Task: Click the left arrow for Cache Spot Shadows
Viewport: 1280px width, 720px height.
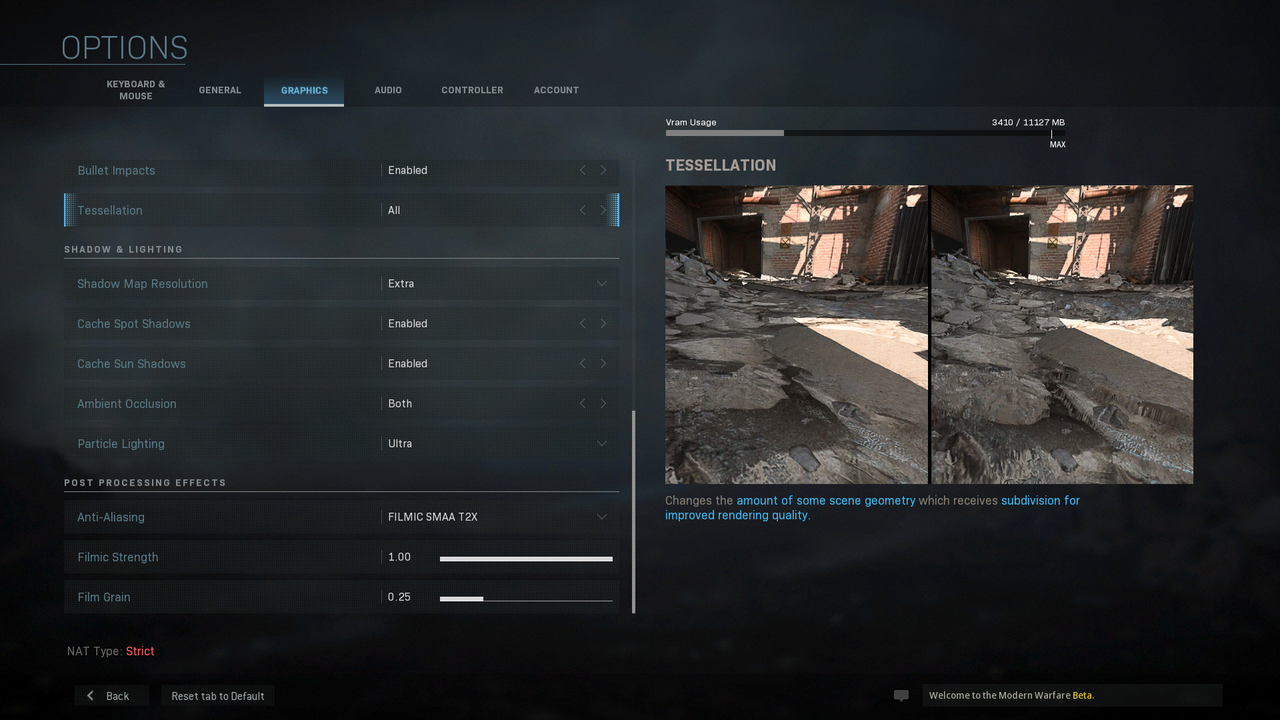Action: point(583,324)
